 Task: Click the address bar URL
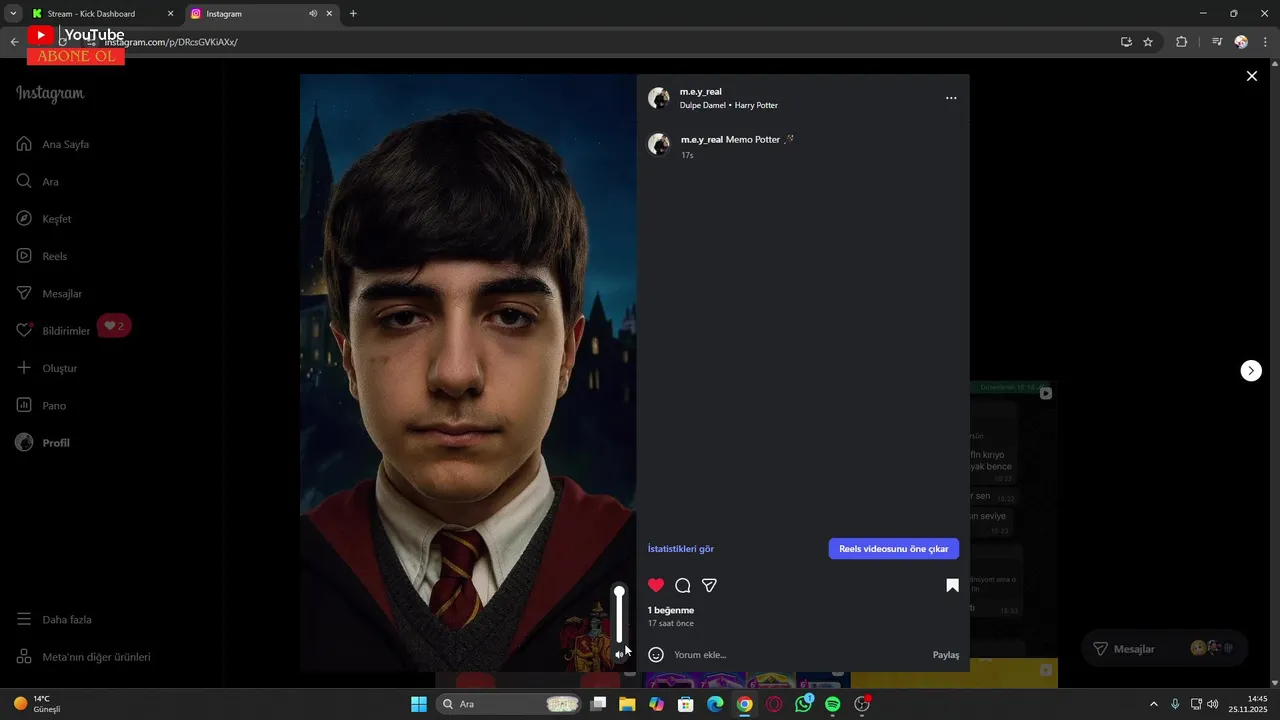point(171,42)
